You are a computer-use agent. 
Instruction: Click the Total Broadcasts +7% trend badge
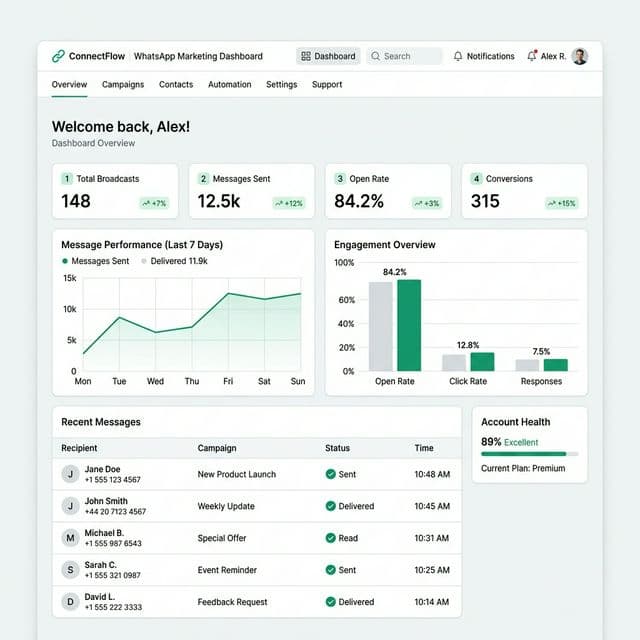coord(153,203)
